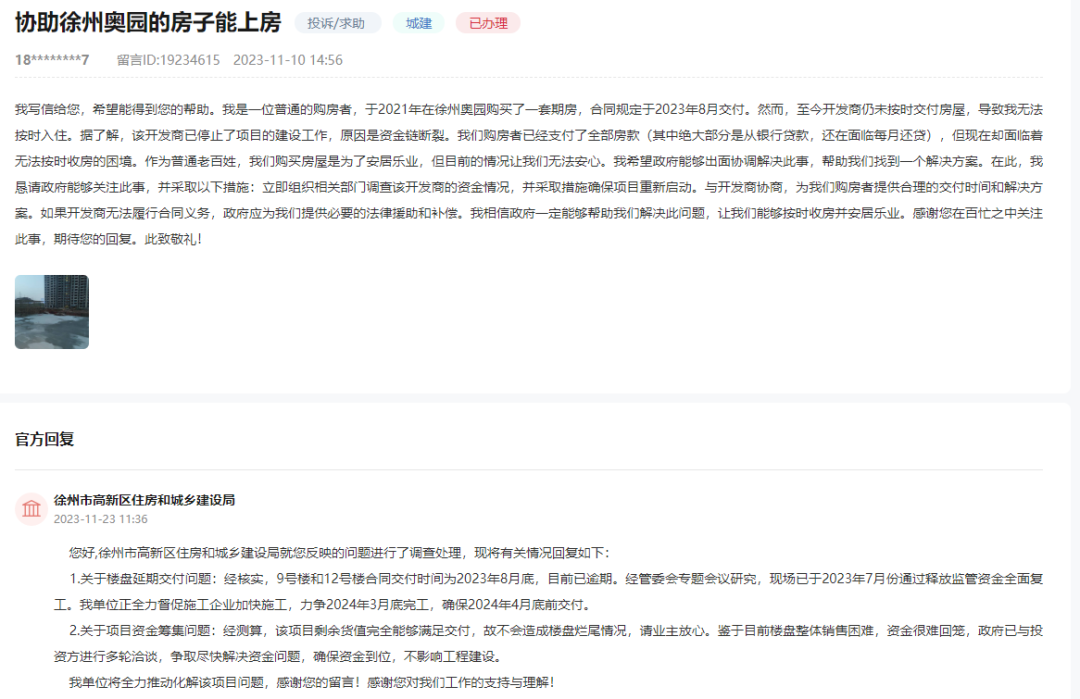Click the reply timestamp 2023-11-23 11:36

[x=101, y=519]
